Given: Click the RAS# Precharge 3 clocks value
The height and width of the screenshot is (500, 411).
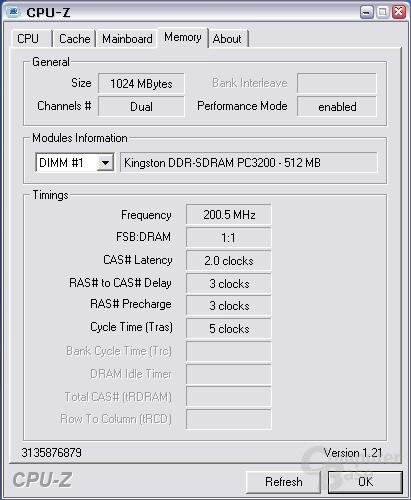Looking at the screenshot, I should point(229,306).
